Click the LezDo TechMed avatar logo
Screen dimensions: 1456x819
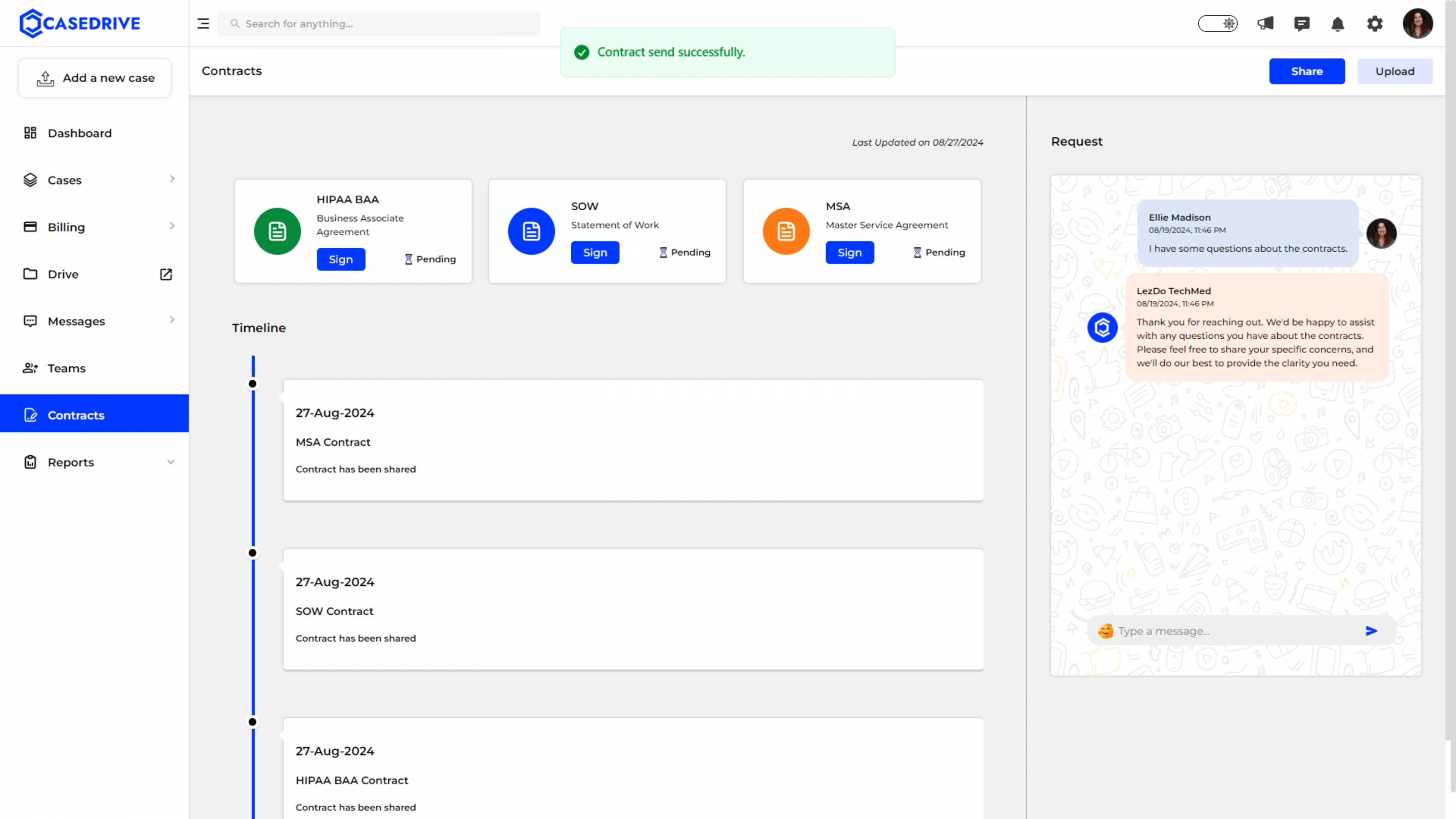1102,327
